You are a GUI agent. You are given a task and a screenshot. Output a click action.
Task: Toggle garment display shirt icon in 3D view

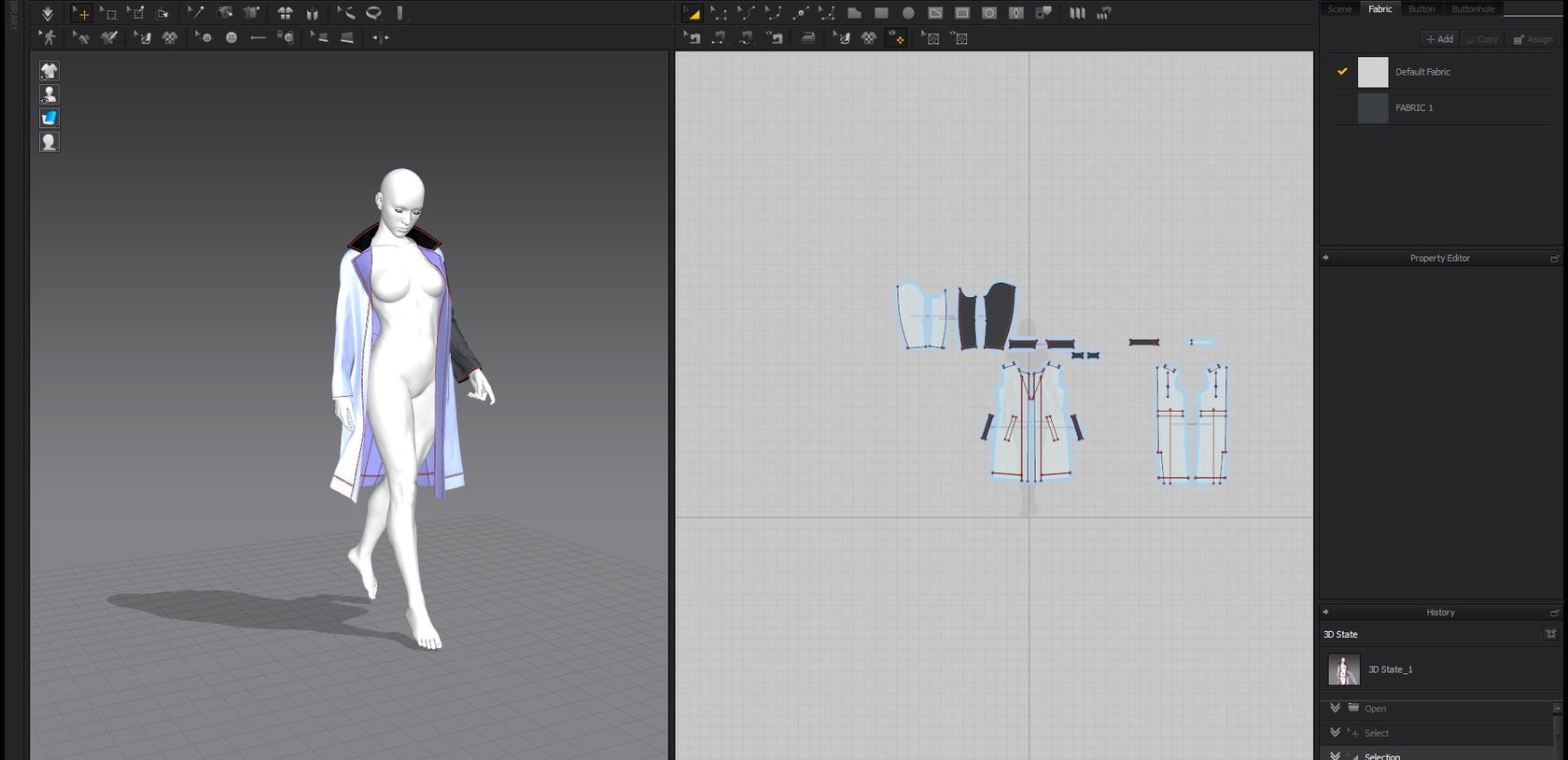[49, 71]
